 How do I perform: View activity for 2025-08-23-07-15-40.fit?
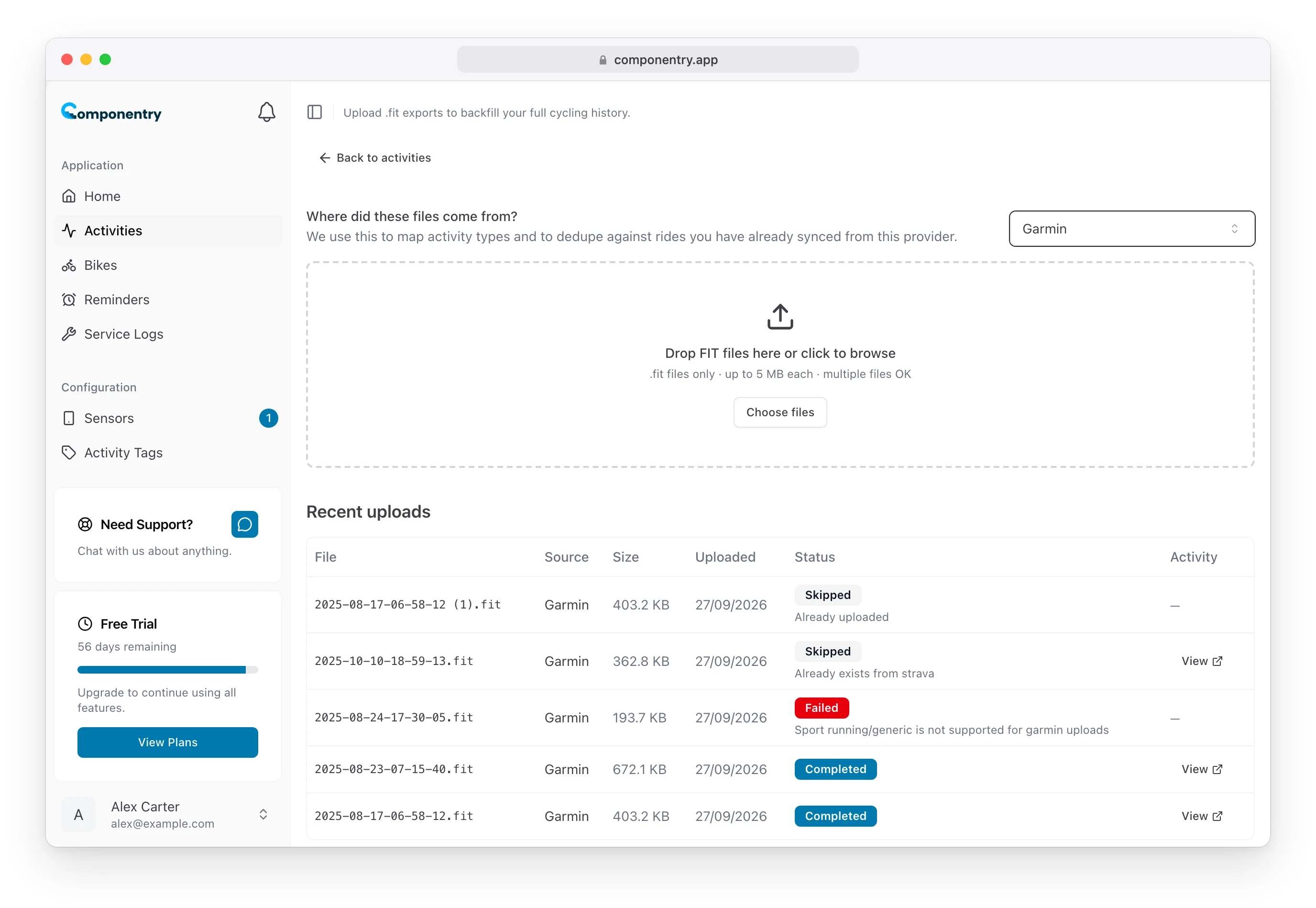pos(1202,769)
